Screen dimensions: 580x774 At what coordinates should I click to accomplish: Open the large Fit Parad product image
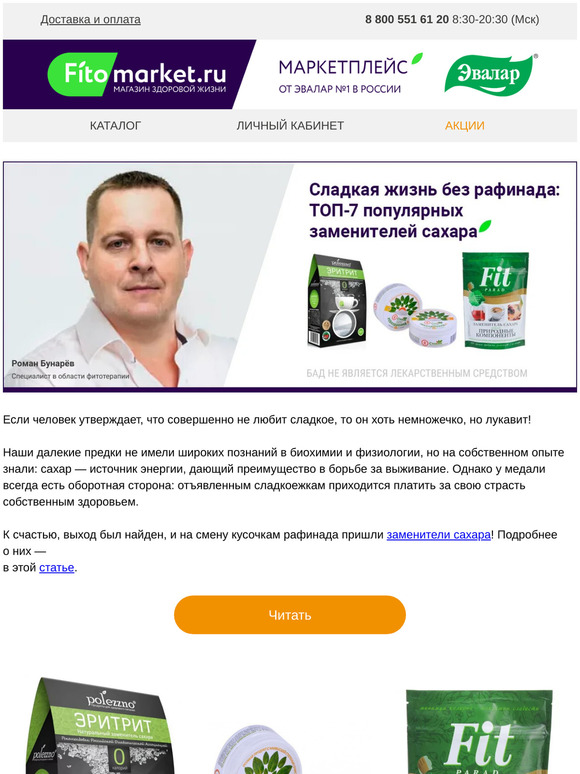(479, 732)
